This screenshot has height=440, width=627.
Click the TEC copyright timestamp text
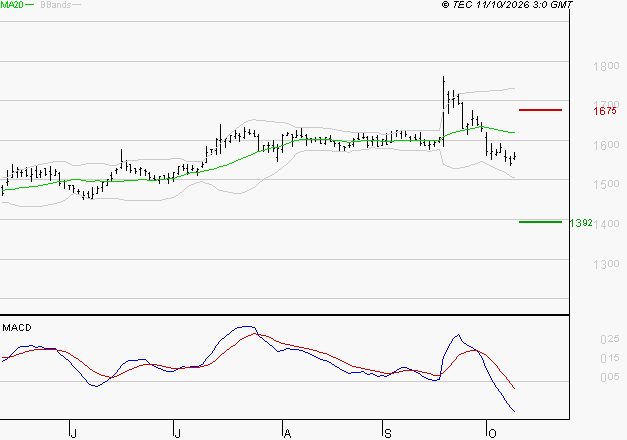[507, 5]
